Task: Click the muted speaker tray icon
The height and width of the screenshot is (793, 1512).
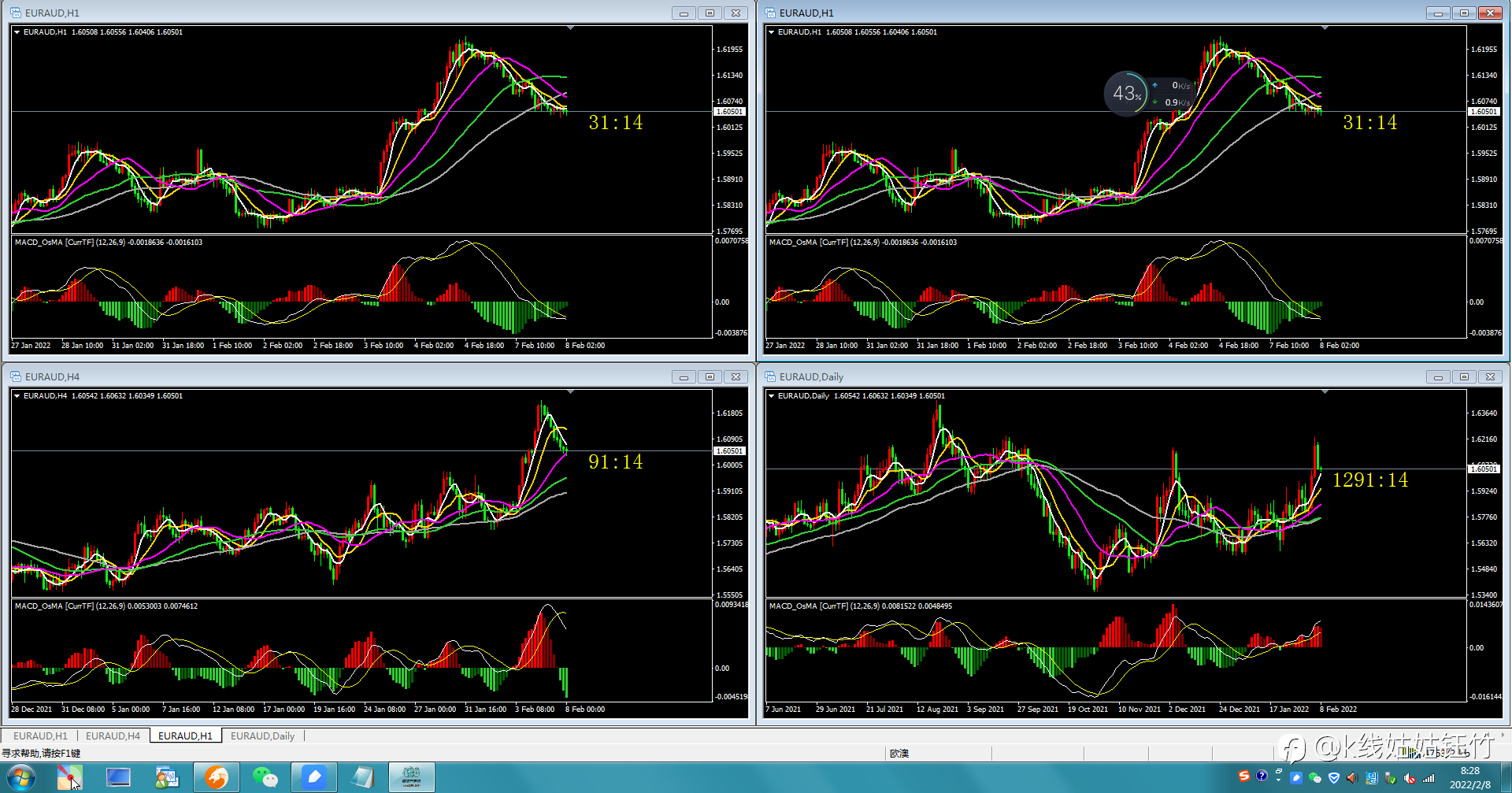Action: (x=1410, y=778)
